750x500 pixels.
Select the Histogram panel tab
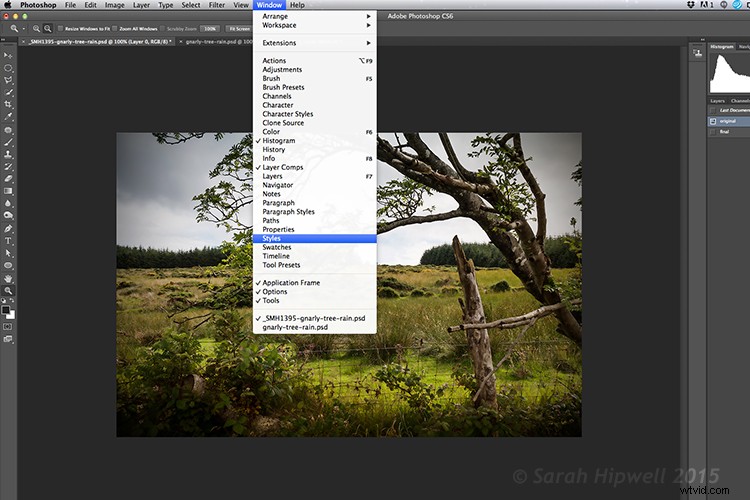(x=722, y=46)
